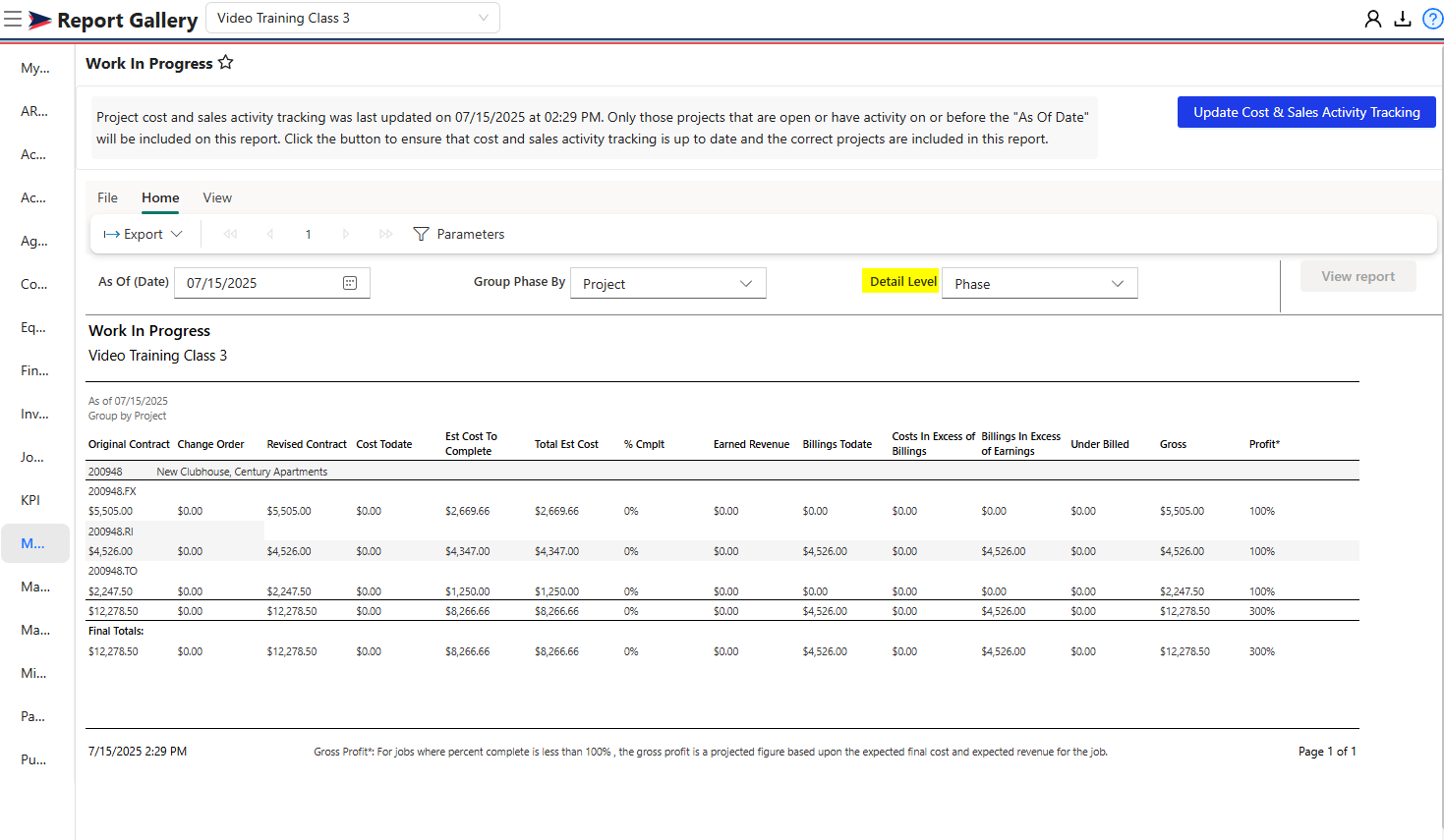
Task: Click the % Cmplt column header
Action: click(644, 444)
